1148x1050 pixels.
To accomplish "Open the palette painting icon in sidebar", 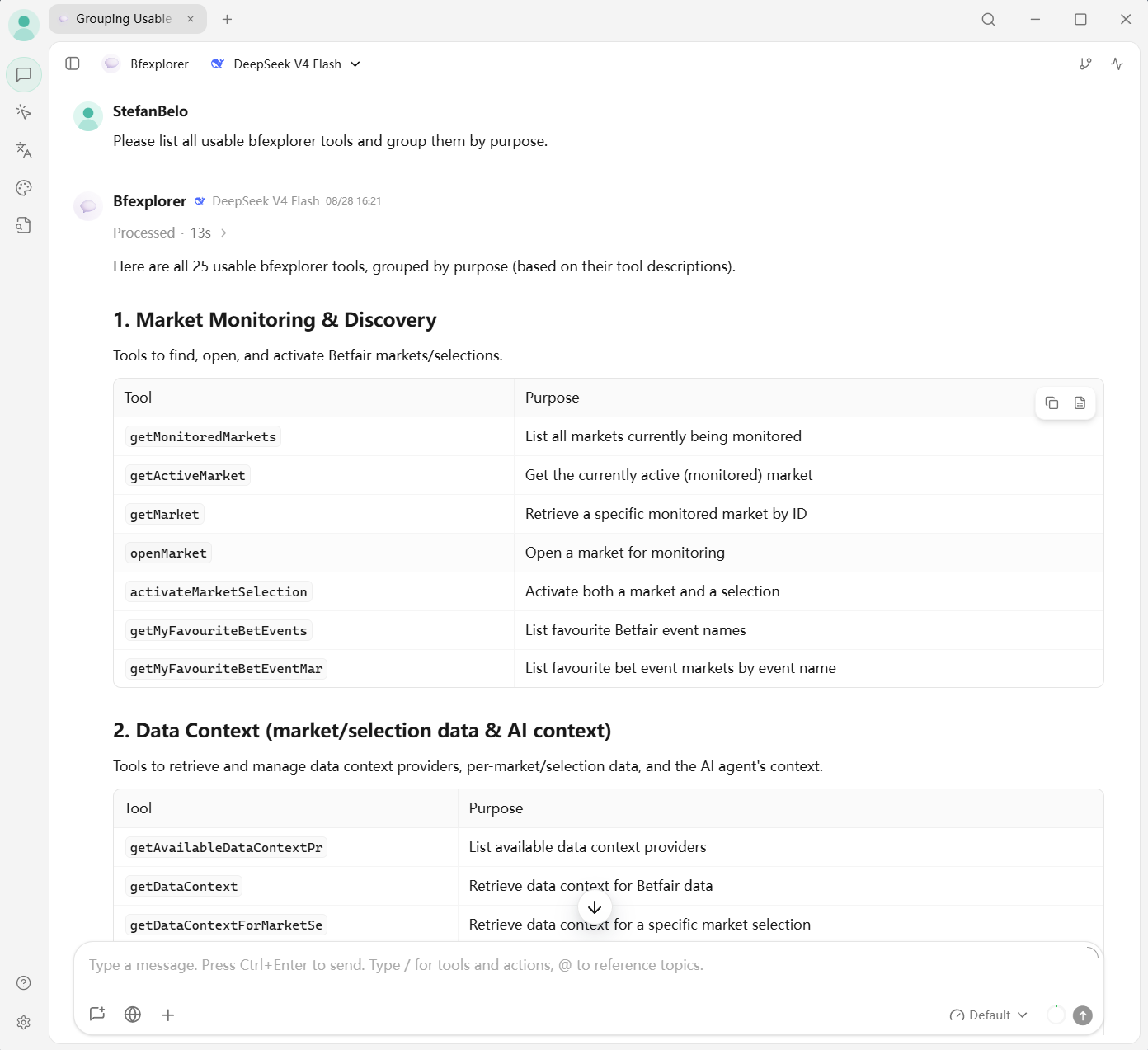I will [x=24, y=188].
